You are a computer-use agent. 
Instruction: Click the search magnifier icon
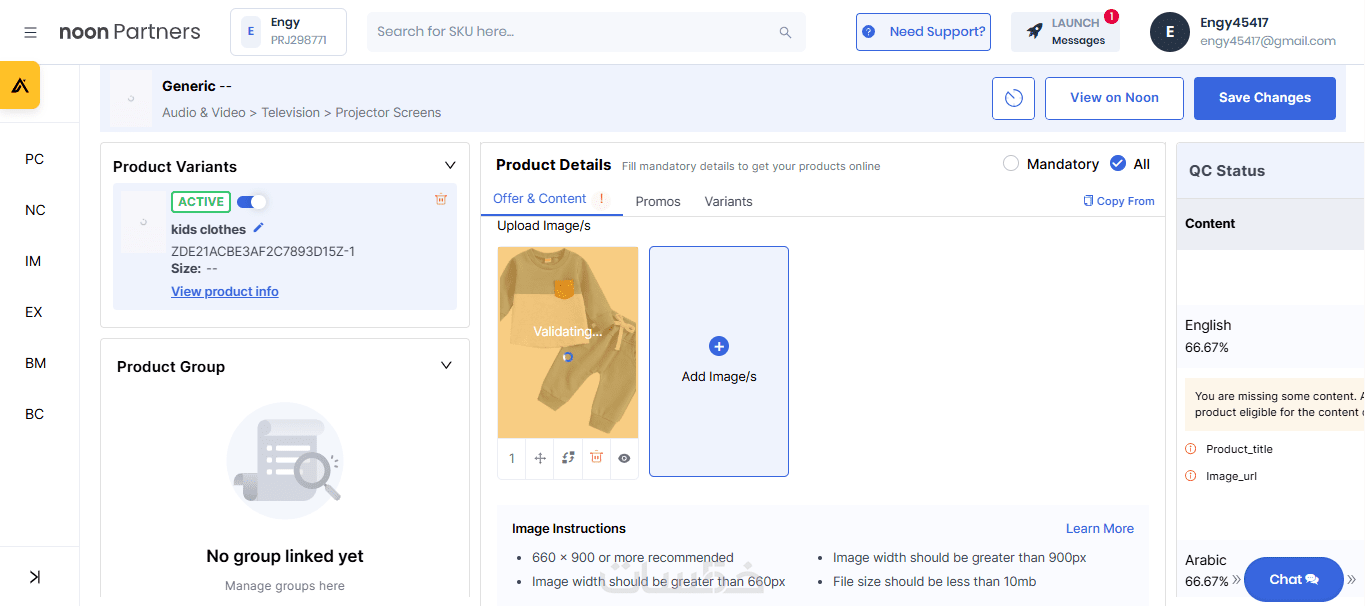tap(785, 32)
